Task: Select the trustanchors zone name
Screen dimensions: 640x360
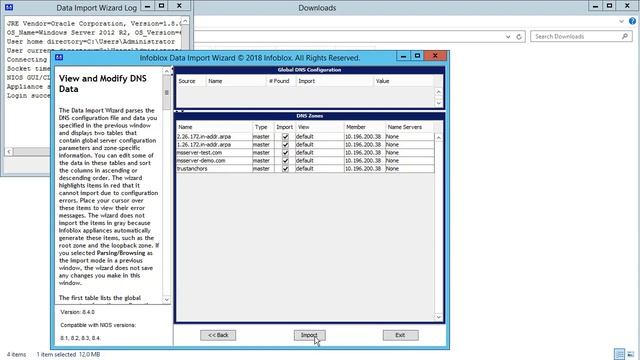Action: click(x=192, y=169)
